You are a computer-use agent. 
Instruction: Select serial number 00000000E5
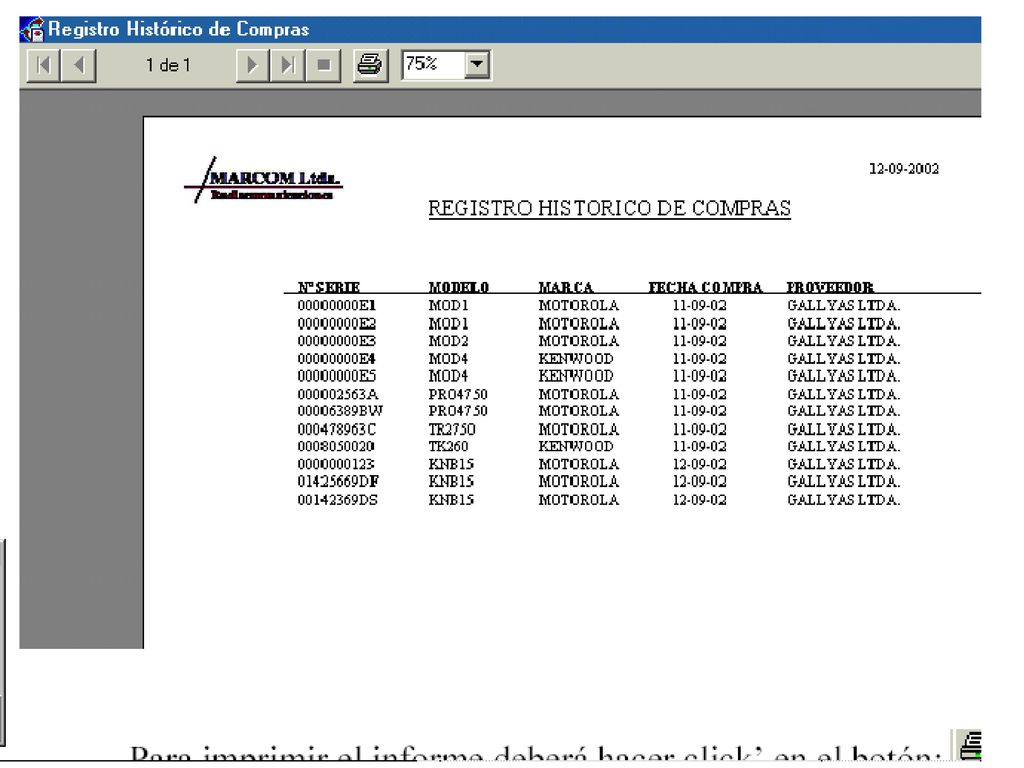click(337, 376)
